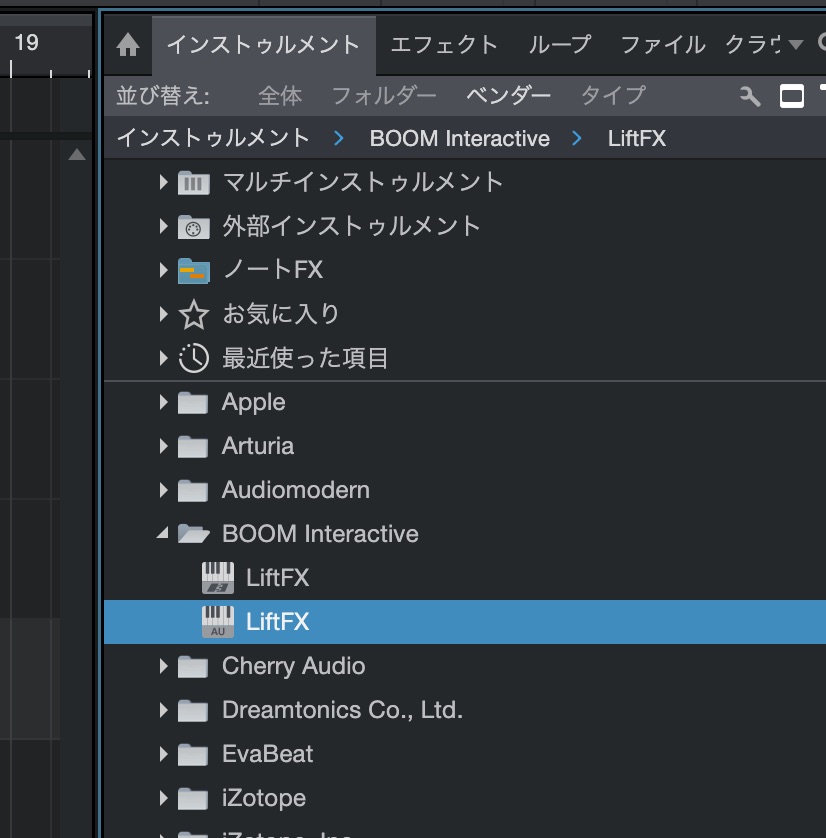Switch to thumbnail view with the rectangle icon
Viewport: 826px width, 838px height.
(x=794, y=96)
